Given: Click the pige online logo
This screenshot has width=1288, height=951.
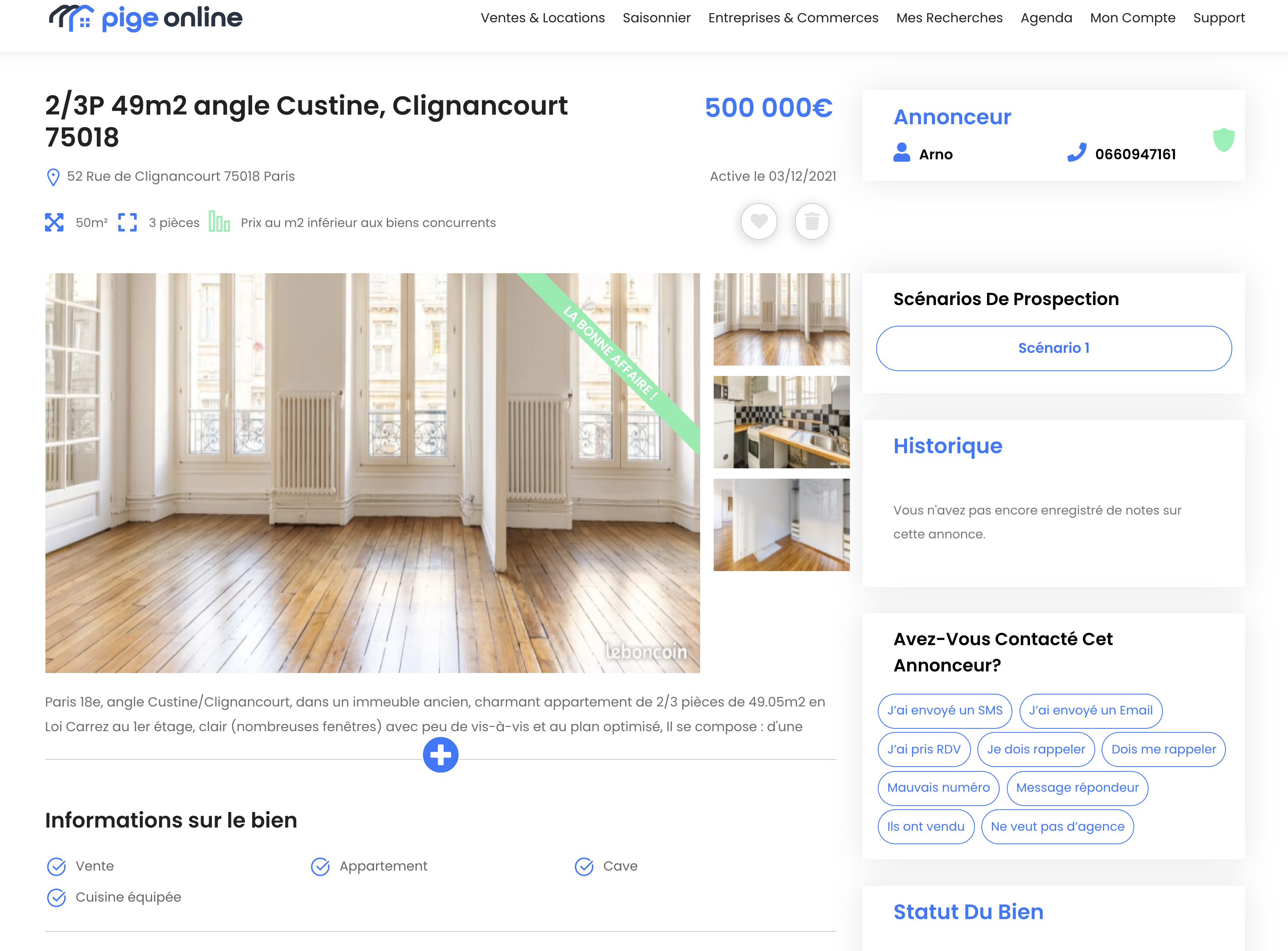Looking at the screenshot, I should point(146,18).
